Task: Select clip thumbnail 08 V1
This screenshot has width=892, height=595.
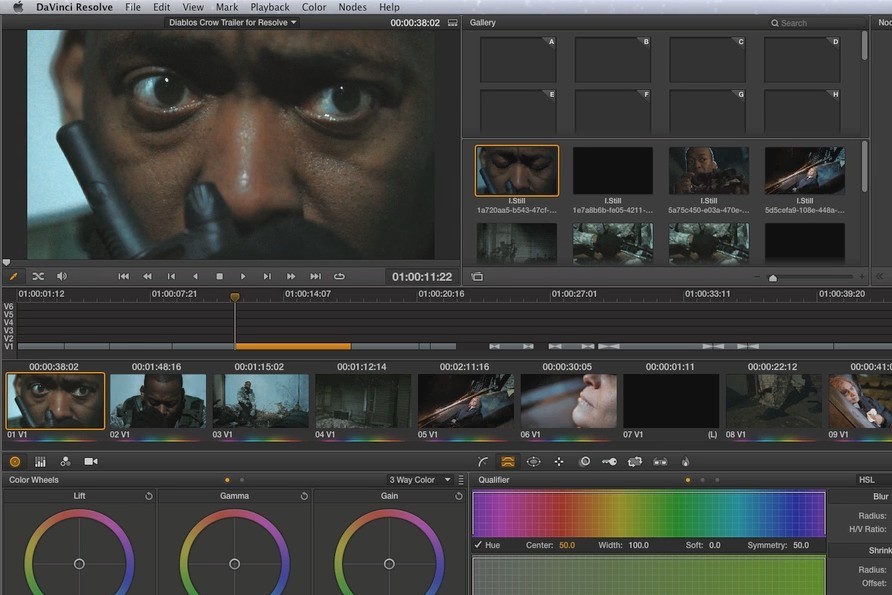Action: tap(774, 400)
